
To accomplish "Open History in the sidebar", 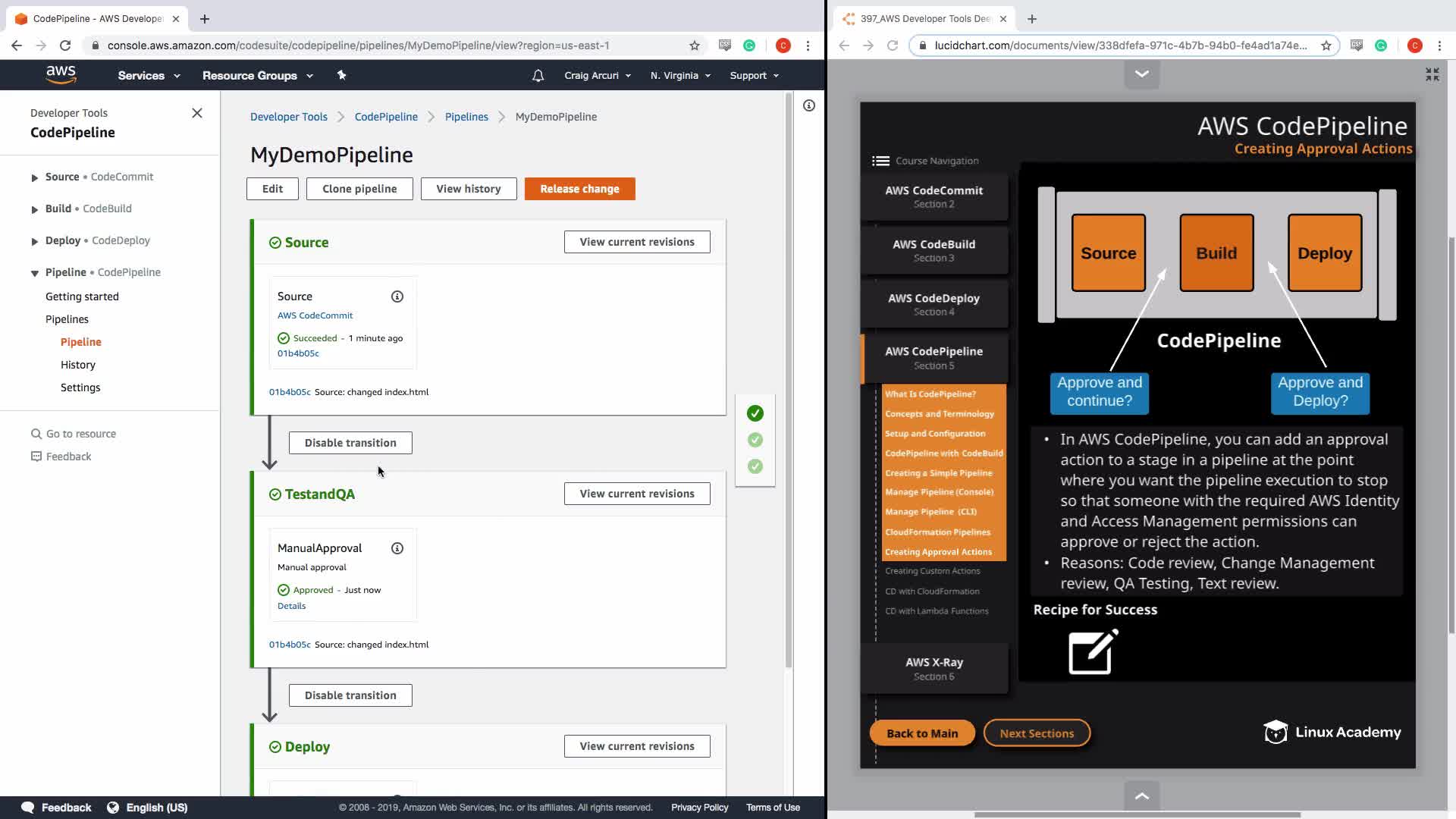I will (78, 365).
